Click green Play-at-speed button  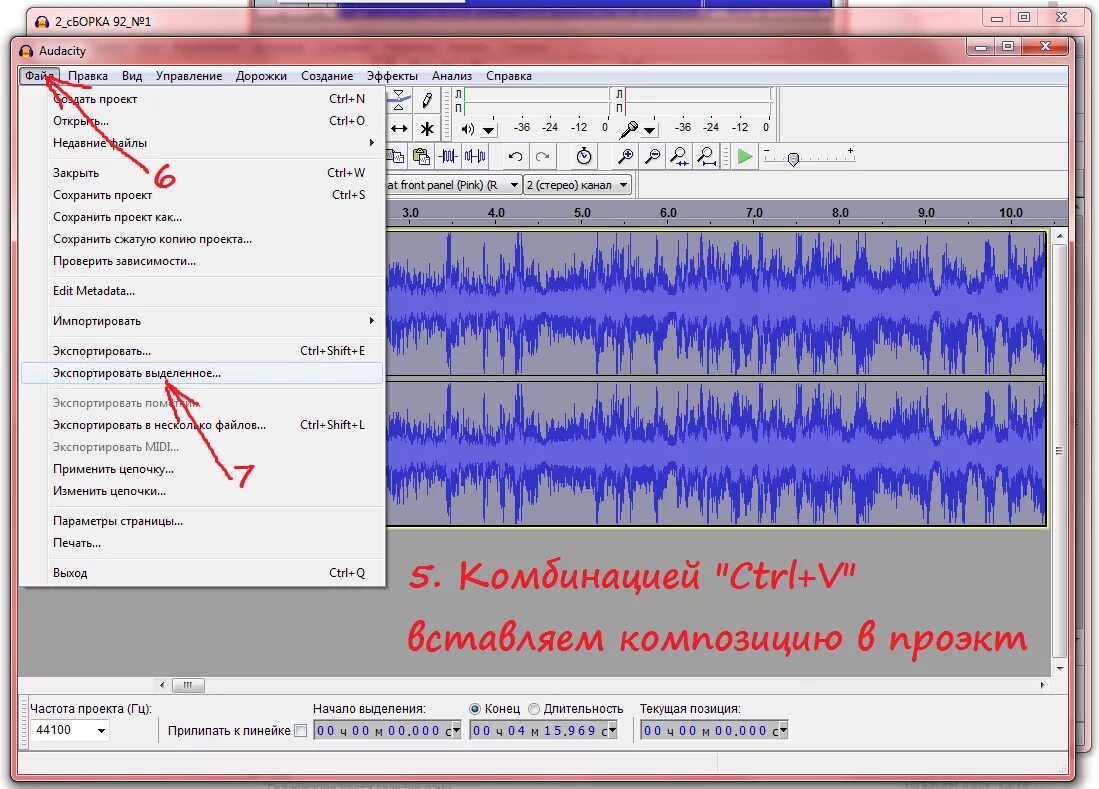point(745,156)
